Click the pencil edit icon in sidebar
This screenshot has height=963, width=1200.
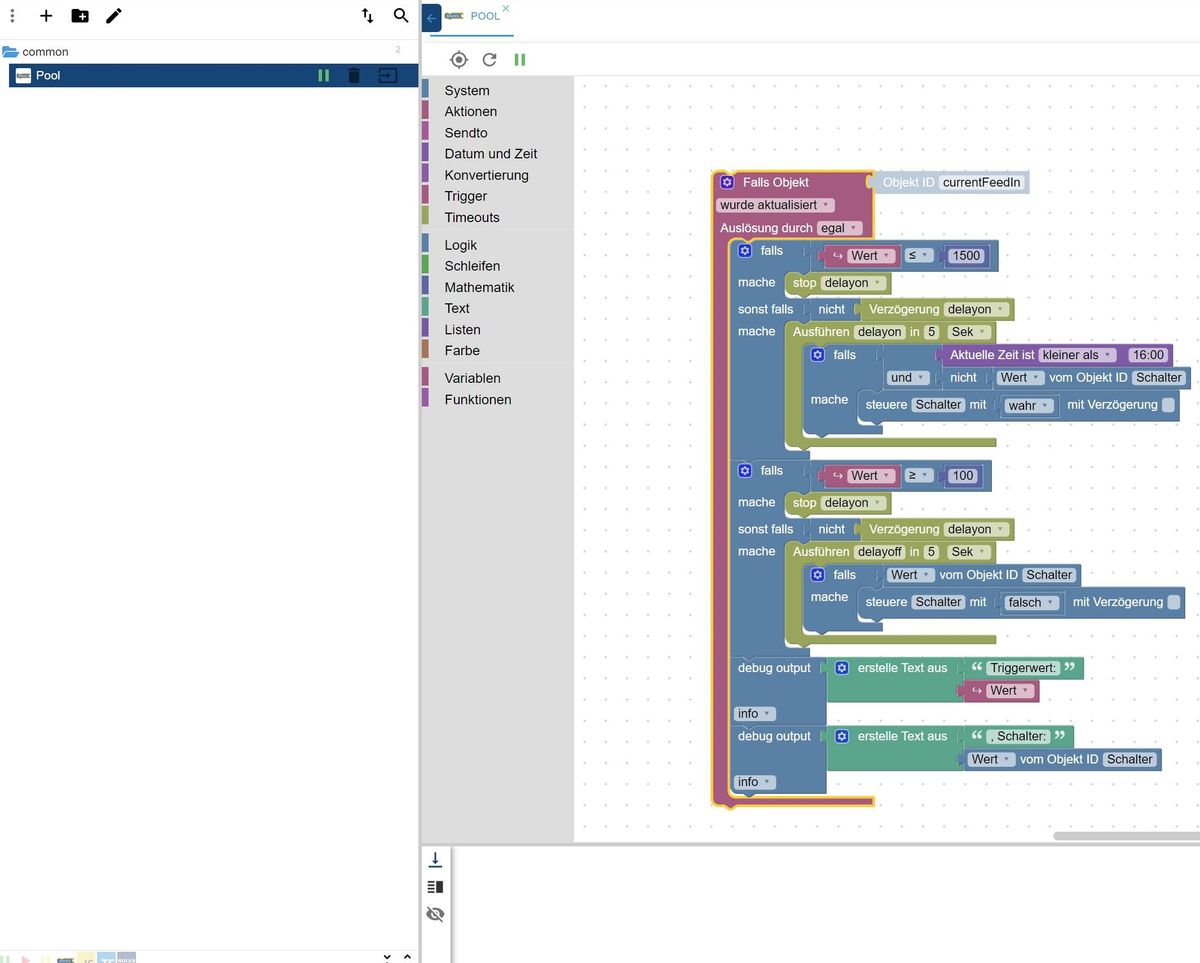coord(114,16)
